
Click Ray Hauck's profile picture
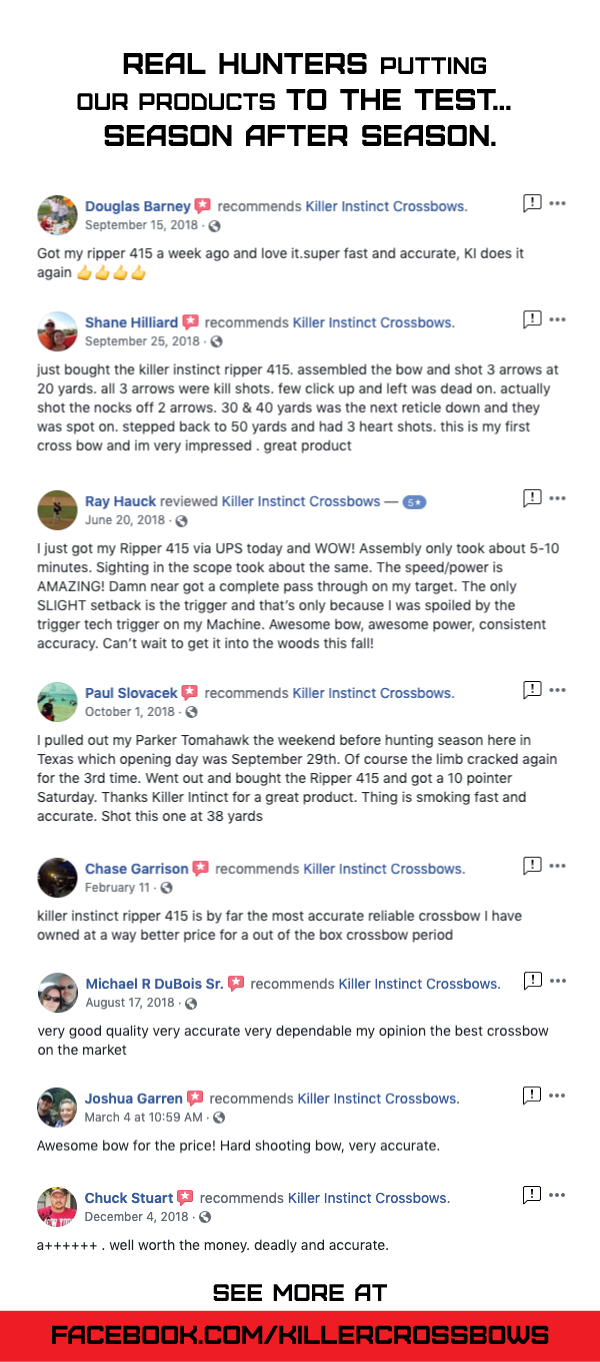pos(57,509)
